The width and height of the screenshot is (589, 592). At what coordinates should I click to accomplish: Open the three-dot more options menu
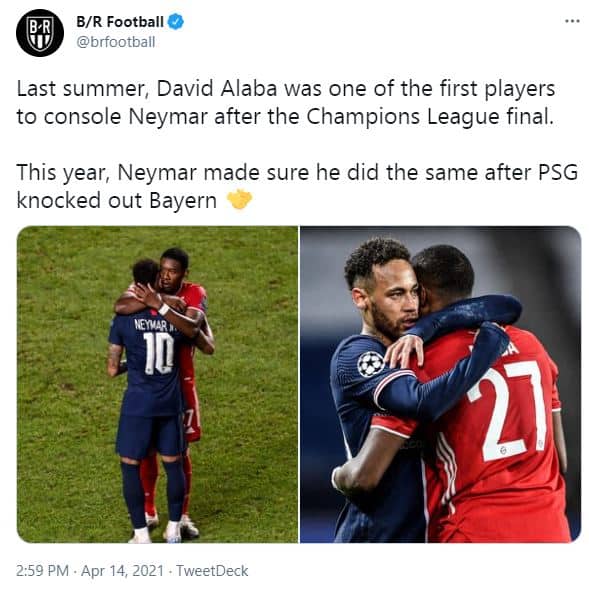pyautogui.click(x=572, y=21)
